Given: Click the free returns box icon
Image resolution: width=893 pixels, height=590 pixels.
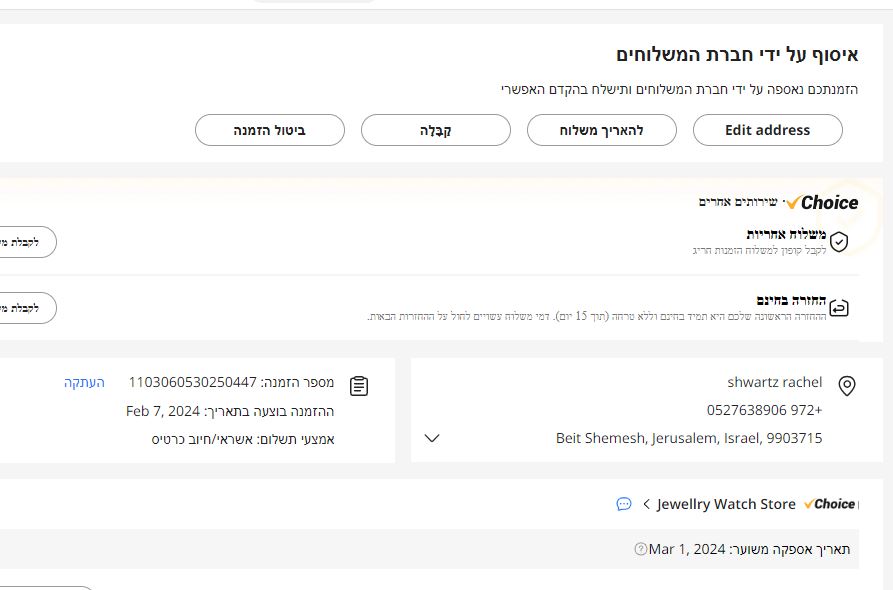Looking at the screenshot, I should [839, 307].
